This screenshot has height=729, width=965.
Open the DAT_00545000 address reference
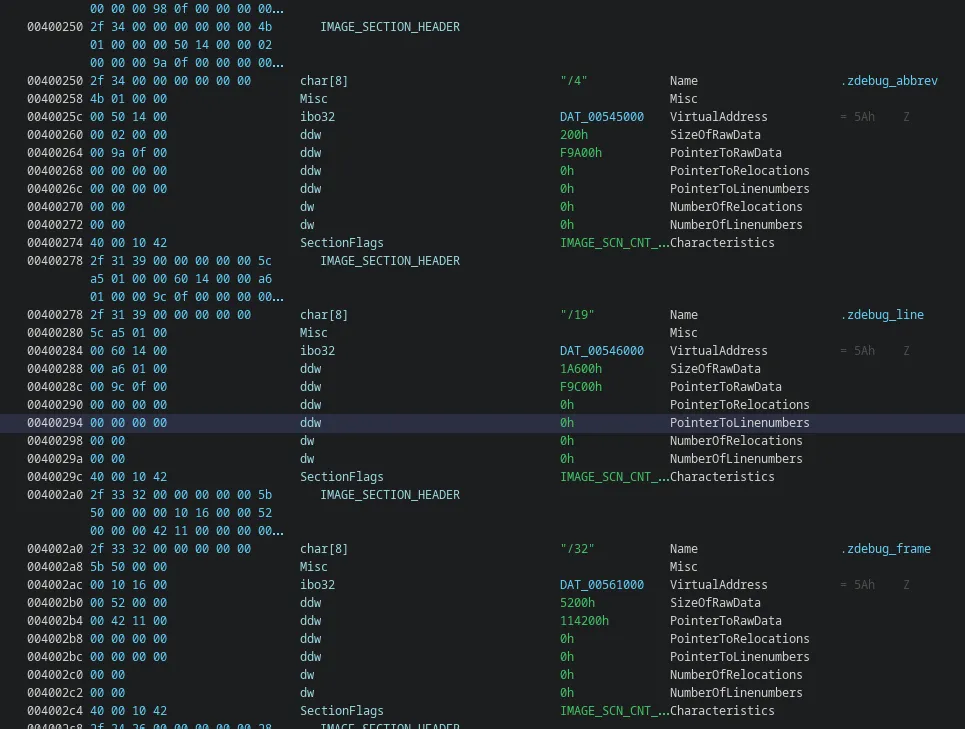(601, 117)
